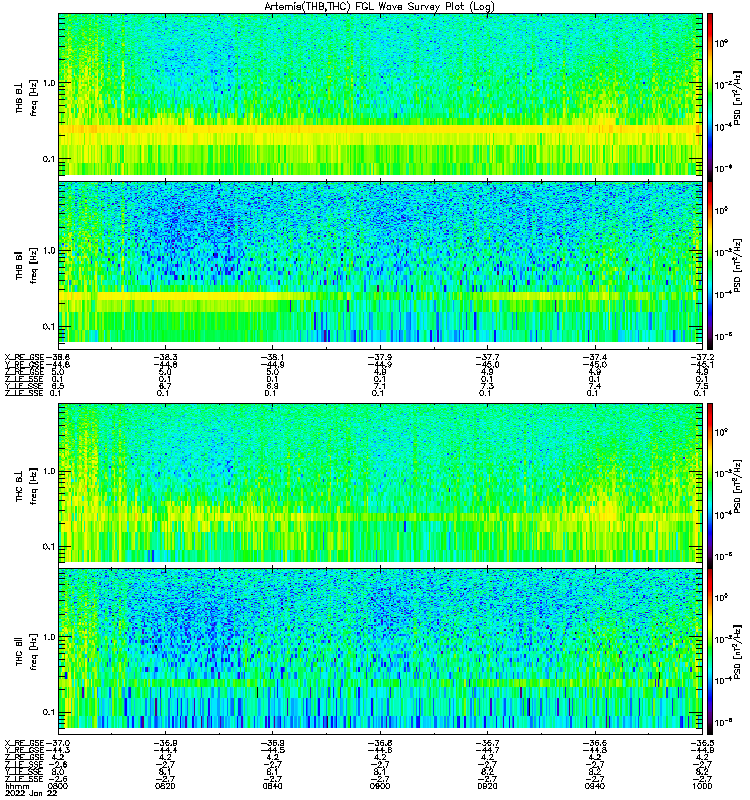Click the colorbar beside the THC B∥ panel
The width and height of the screenshot is (750, 800).
[x=710, y=652]
